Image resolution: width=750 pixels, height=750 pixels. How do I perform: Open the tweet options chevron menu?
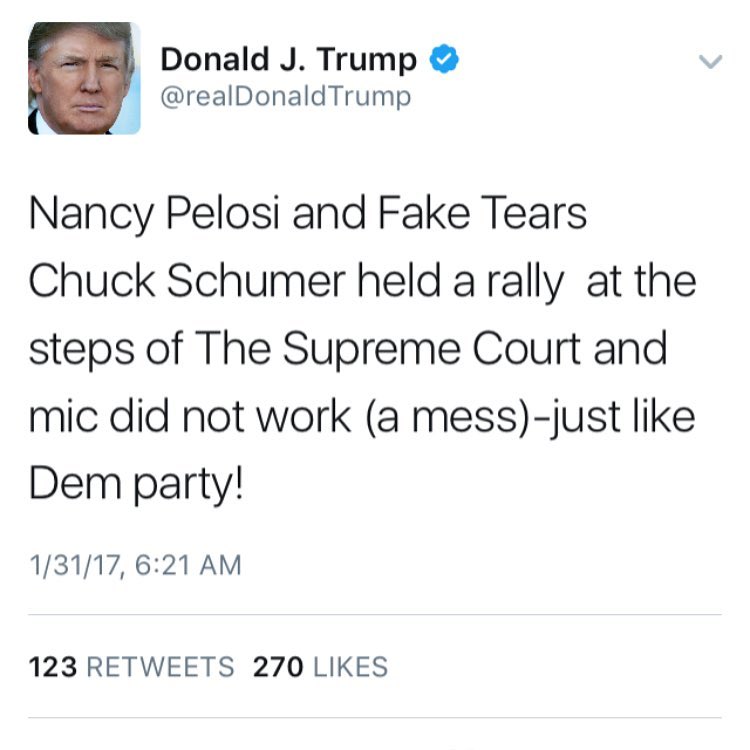[x=710, y=61]
